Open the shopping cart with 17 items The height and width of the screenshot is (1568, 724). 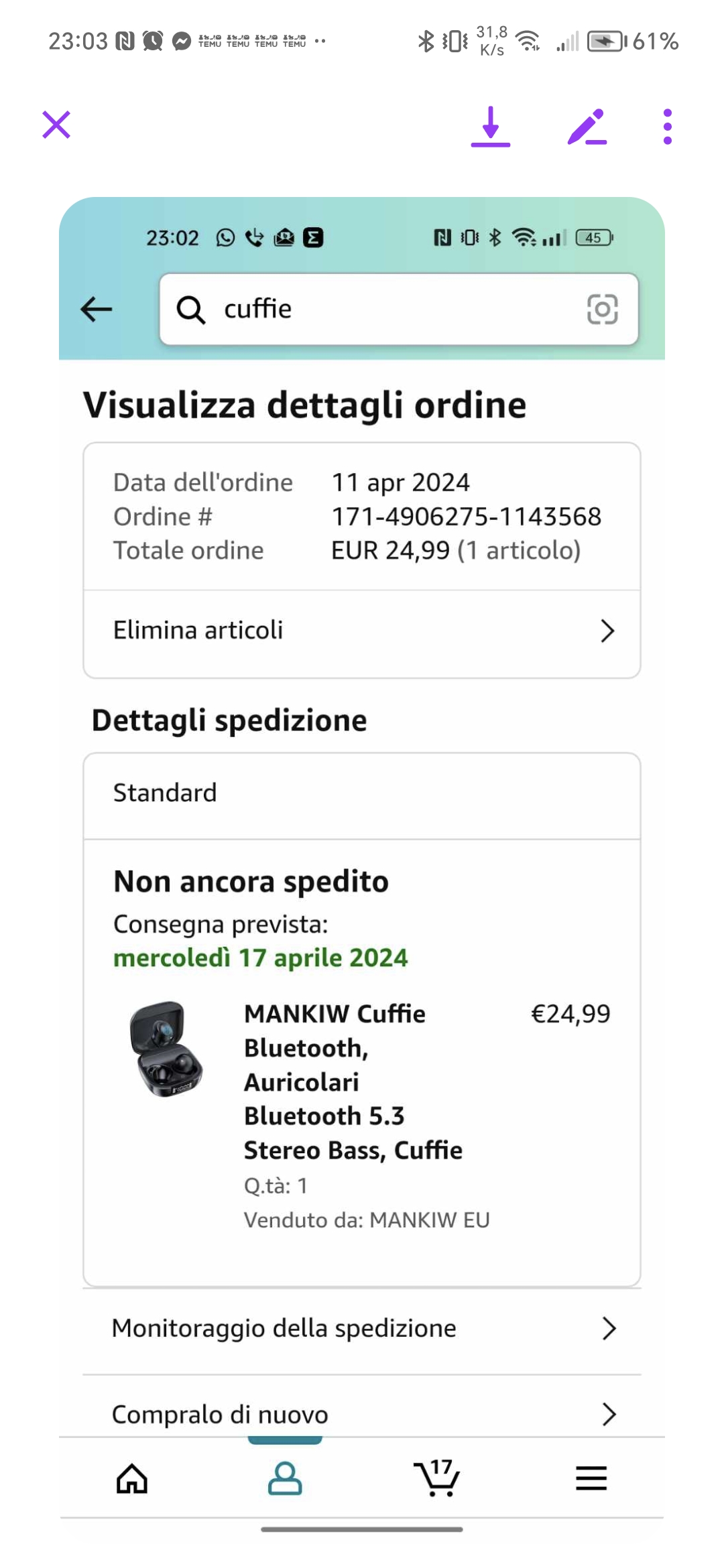click(437, 1477)
